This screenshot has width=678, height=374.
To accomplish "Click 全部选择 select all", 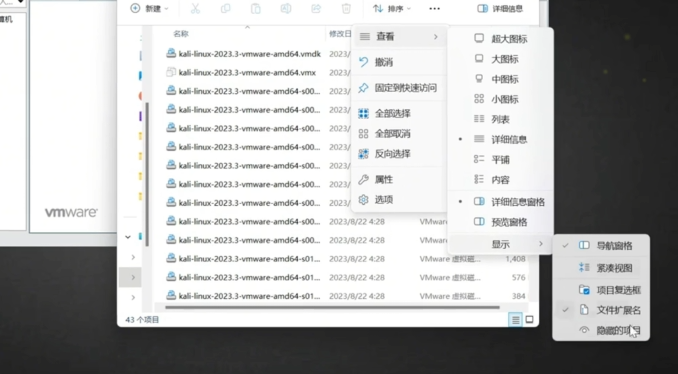I will (400, 114).
